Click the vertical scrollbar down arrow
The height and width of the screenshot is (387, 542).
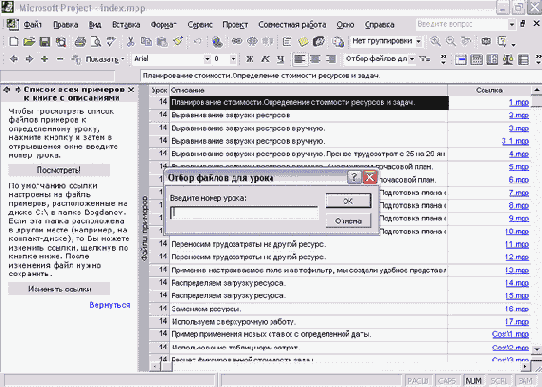(536, 350)
